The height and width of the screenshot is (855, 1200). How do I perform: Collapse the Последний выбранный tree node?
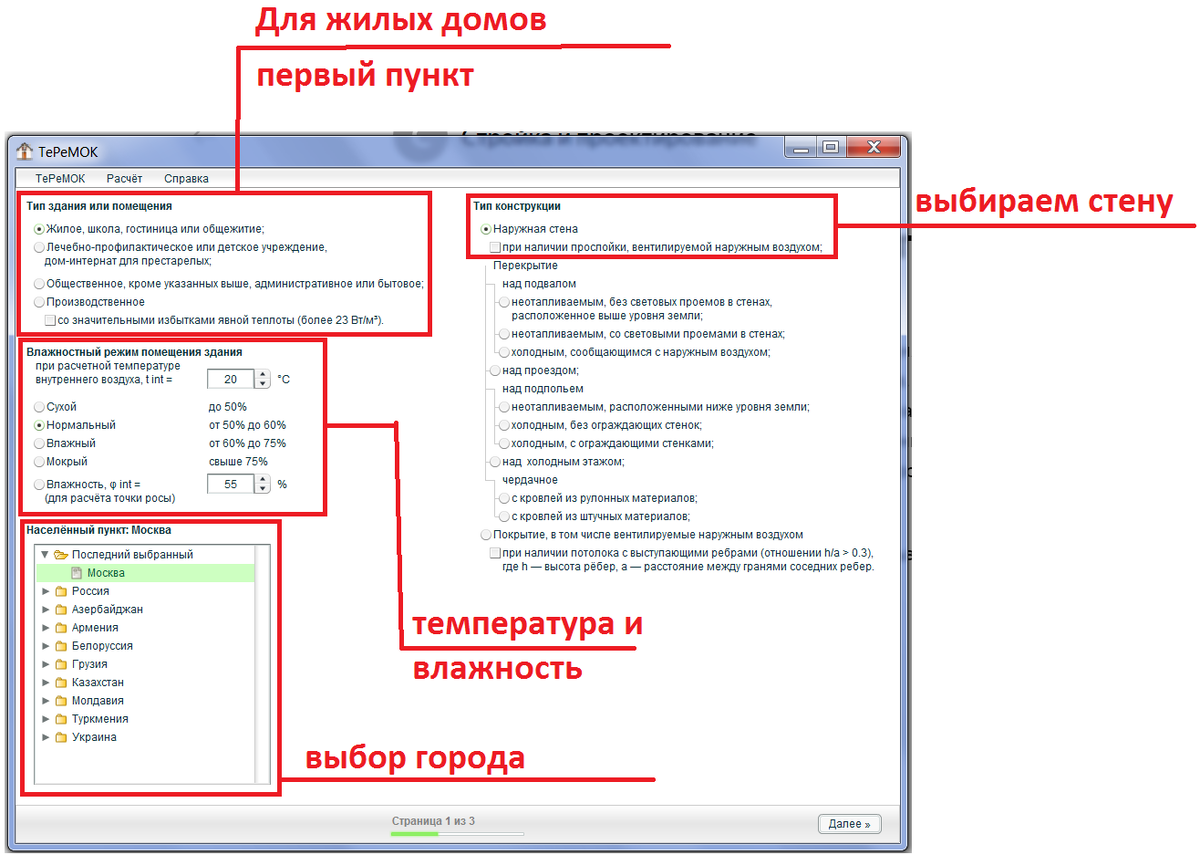(45, 554)
